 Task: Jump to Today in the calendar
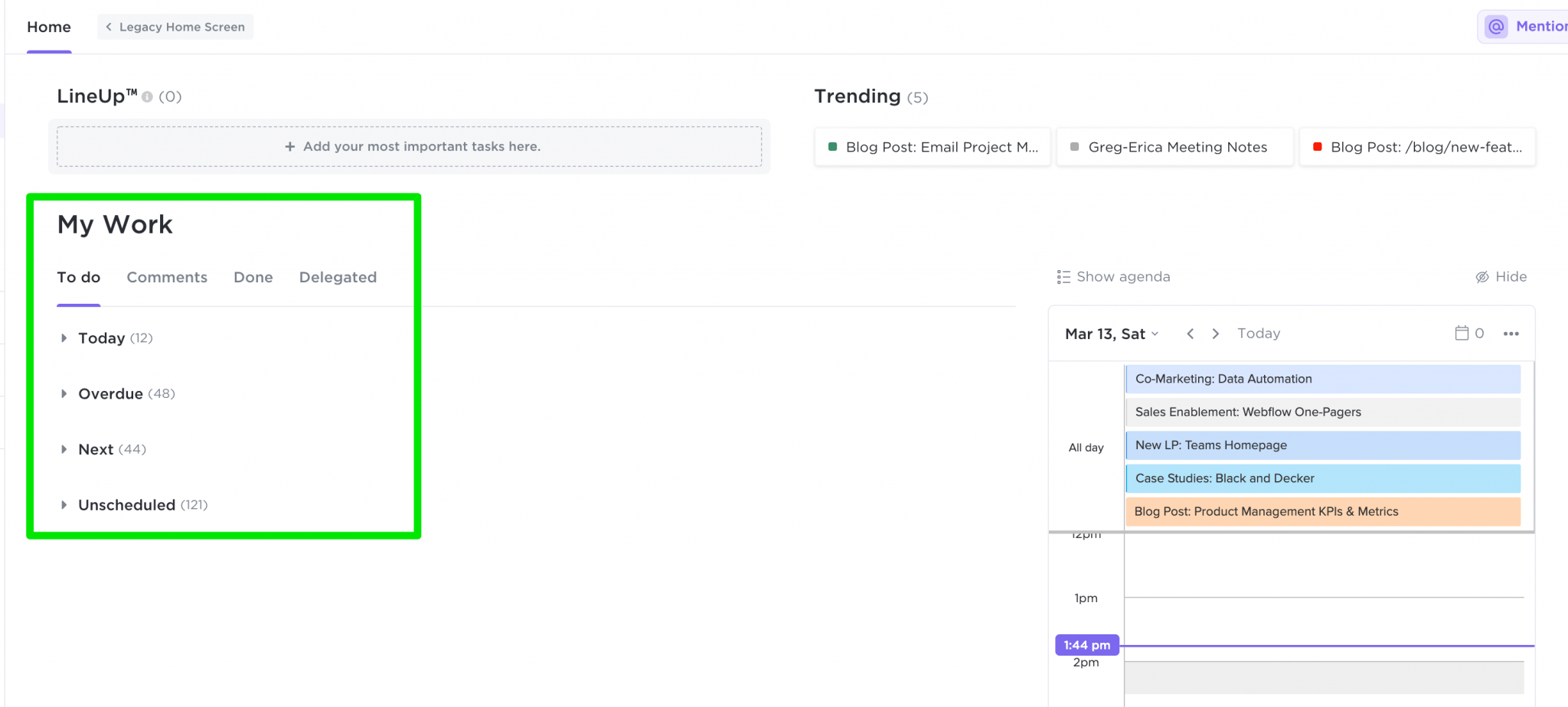coord(1258,334)
